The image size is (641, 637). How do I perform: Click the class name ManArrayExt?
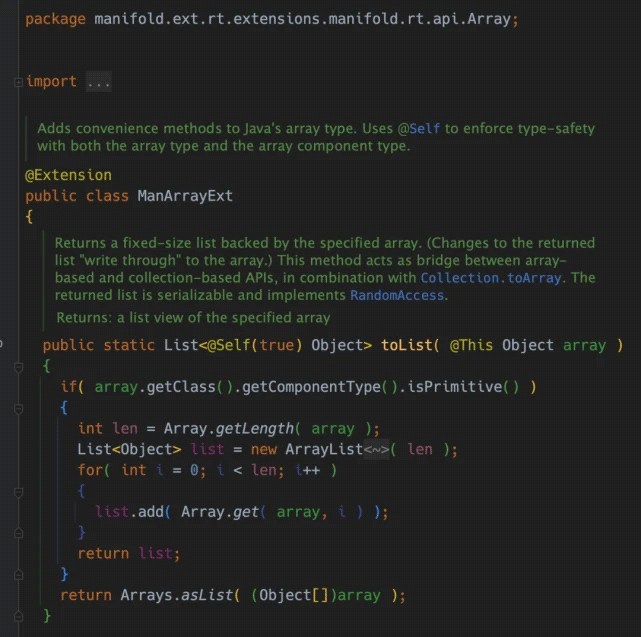(185, 196)
